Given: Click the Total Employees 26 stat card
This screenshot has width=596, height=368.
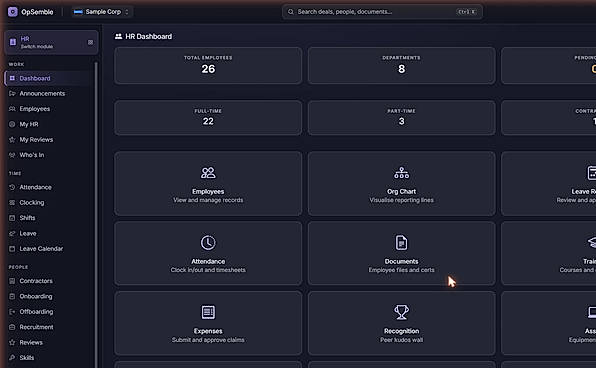Looking at the screenshot, I should pos(208,65).
